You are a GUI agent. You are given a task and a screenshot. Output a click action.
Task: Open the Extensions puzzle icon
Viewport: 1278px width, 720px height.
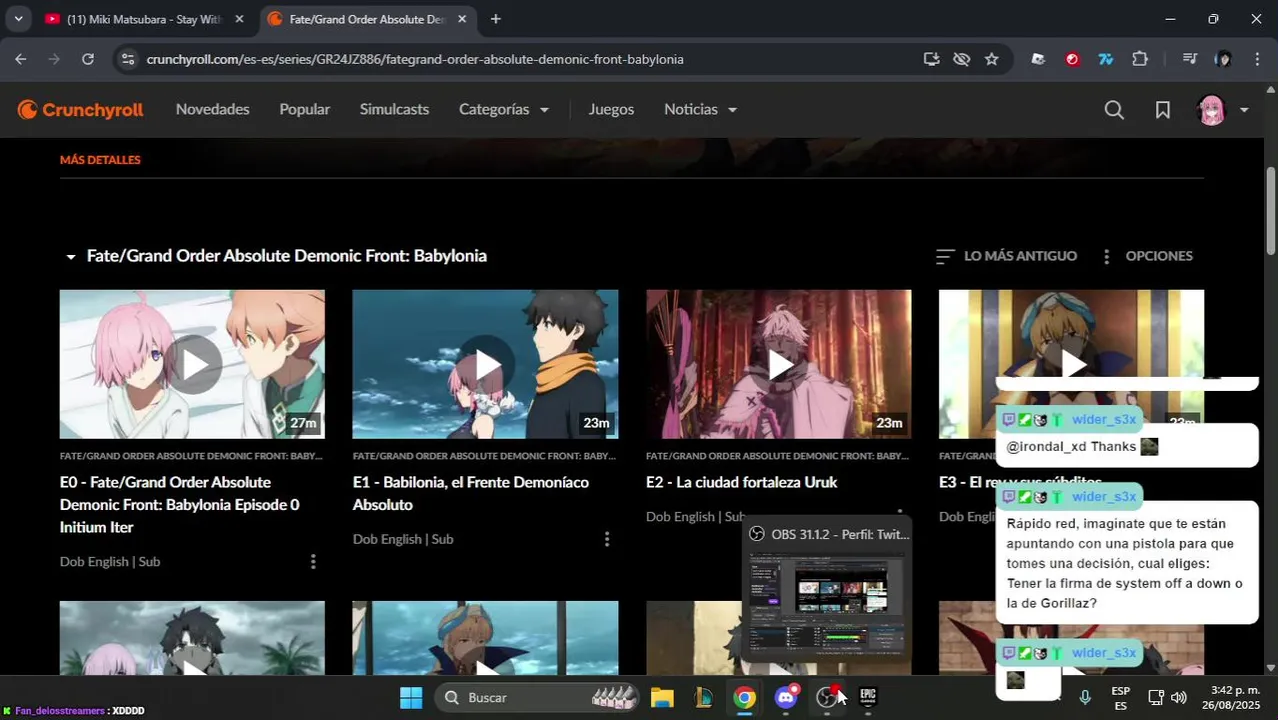(1140, 59)
